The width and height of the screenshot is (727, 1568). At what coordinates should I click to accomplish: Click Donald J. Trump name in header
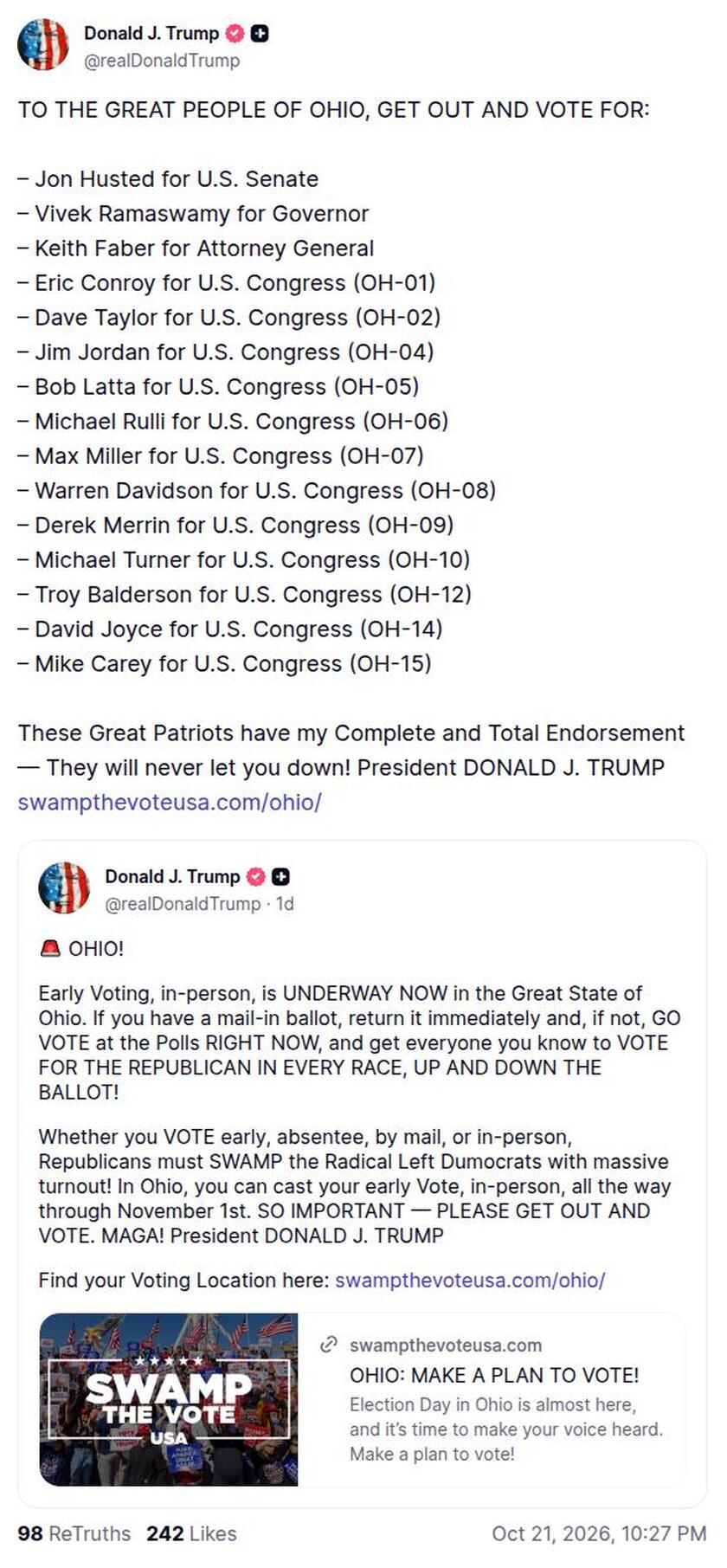(x=151, y=34)
